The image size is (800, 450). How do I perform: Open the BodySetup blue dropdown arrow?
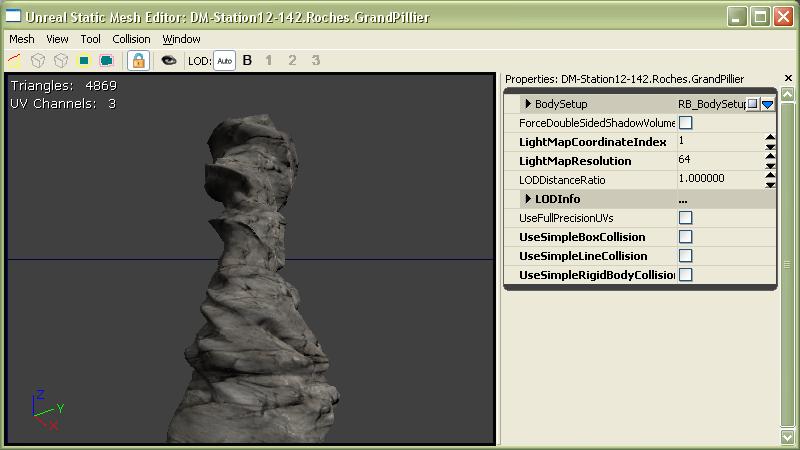768,104
